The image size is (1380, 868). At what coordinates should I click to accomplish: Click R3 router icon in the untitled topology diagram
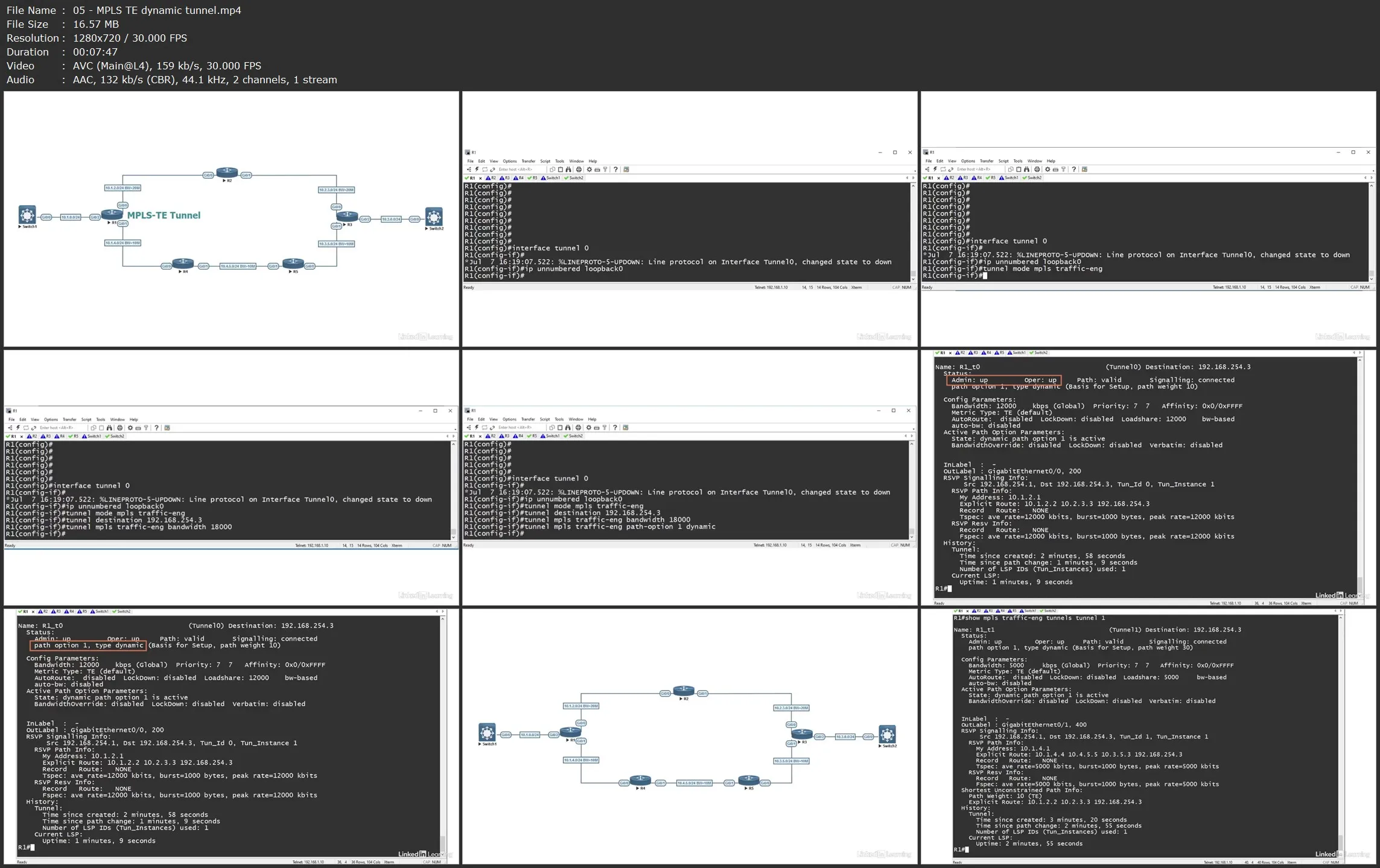[x=802, y=733]
